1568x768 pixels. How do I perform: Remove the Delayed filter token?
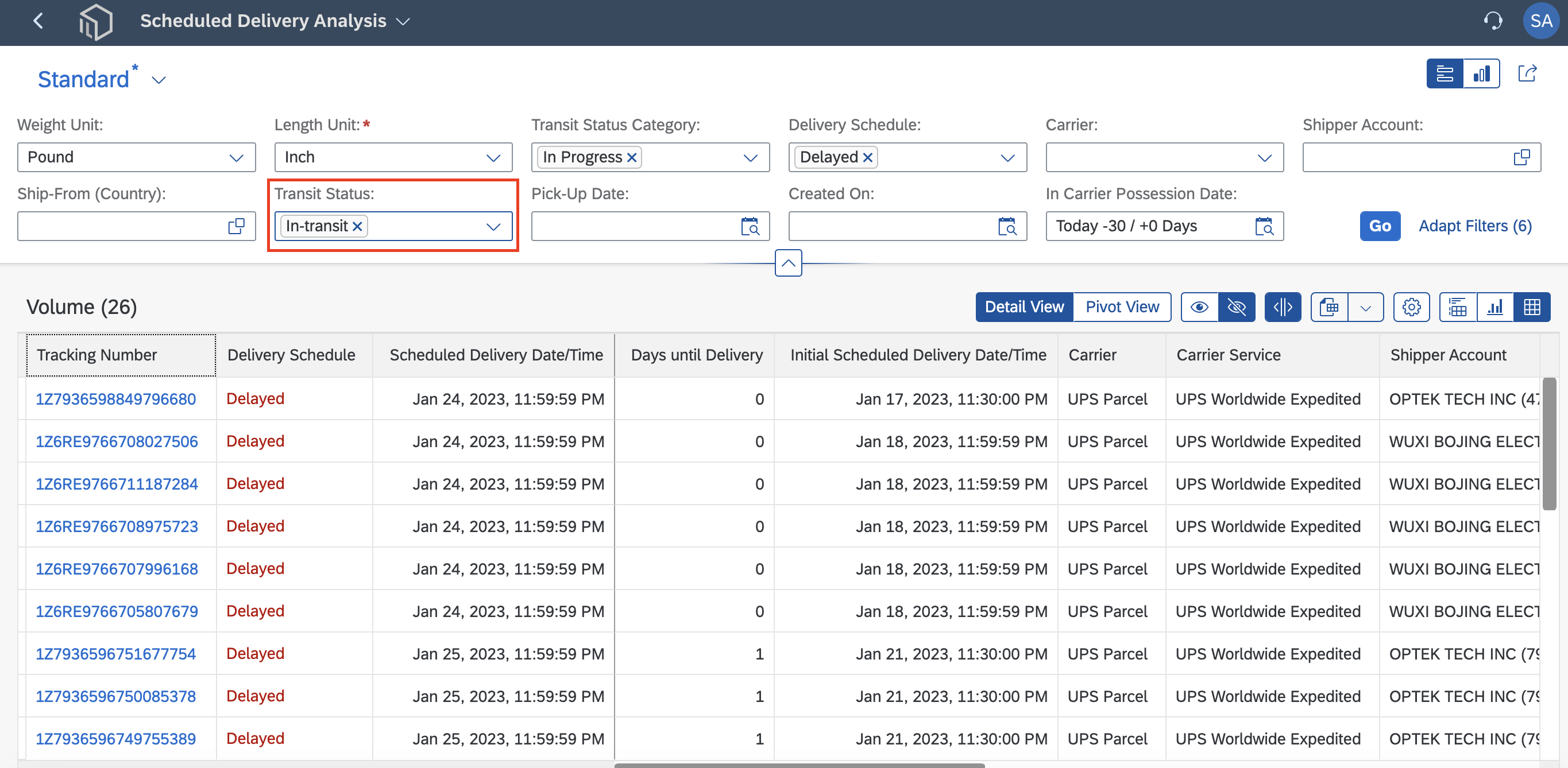[x=867, y=158]
